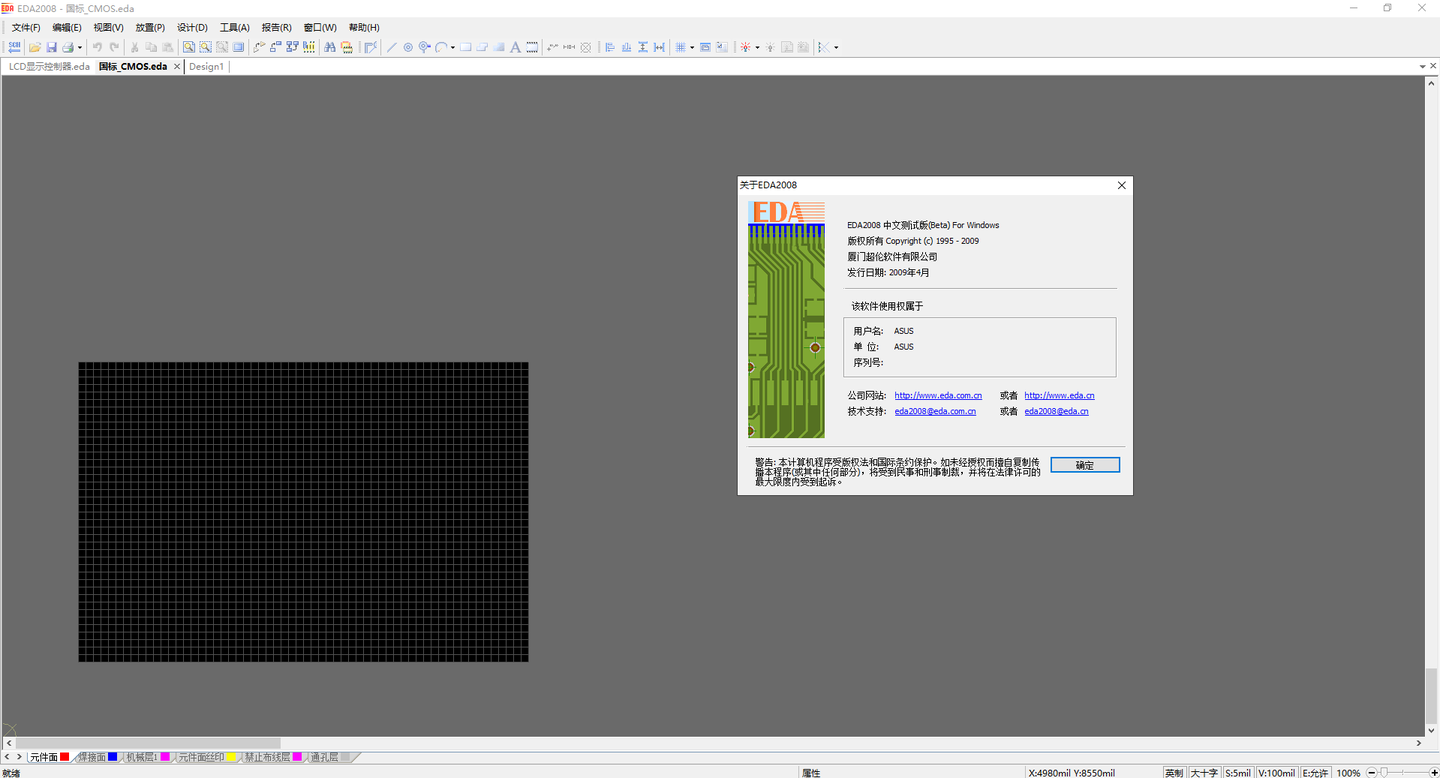
Task: Select the place pad circle tool
Action: click(408, 47)
